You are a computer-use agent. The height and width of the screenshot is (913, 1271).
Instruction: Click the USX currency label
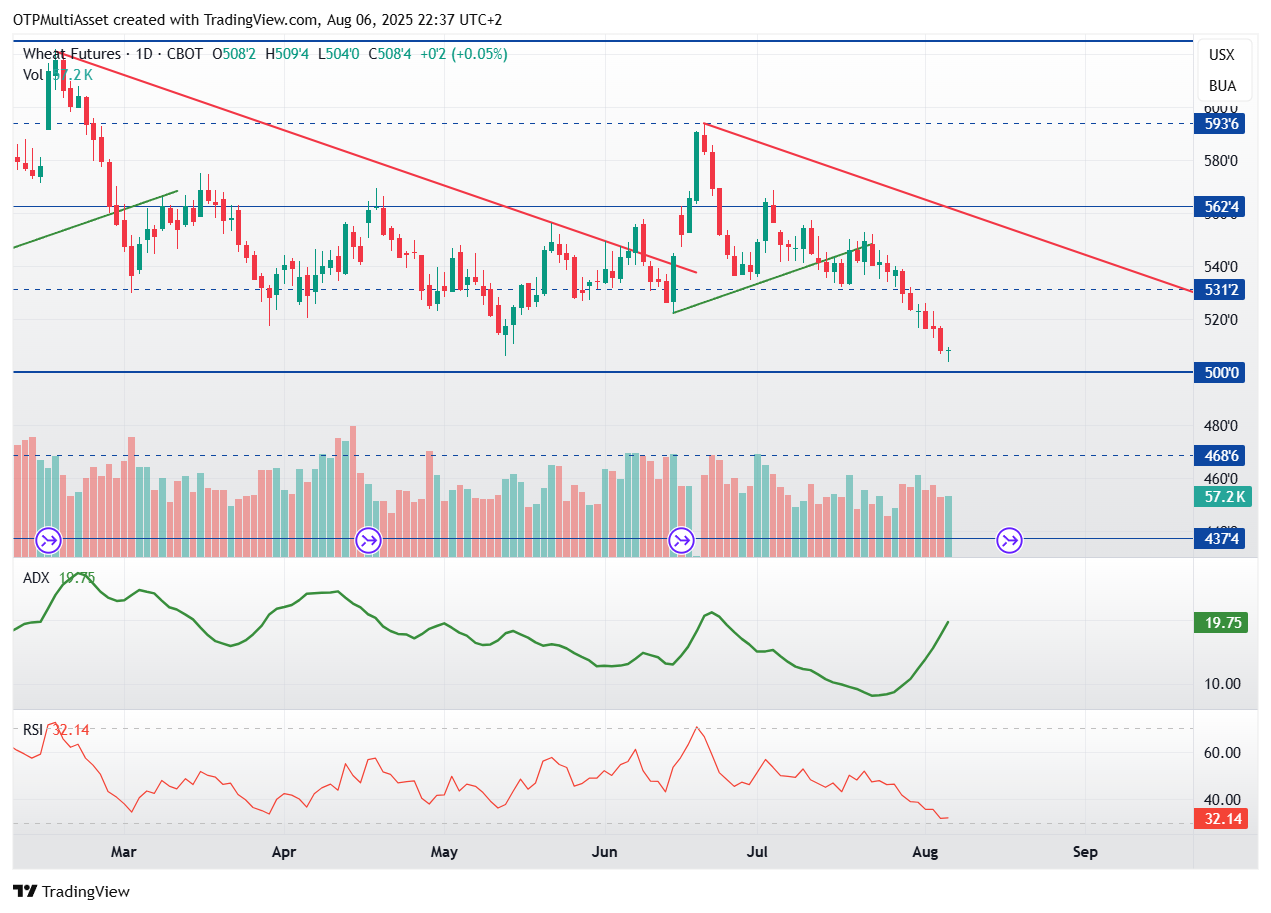[x=1221, y=55]
